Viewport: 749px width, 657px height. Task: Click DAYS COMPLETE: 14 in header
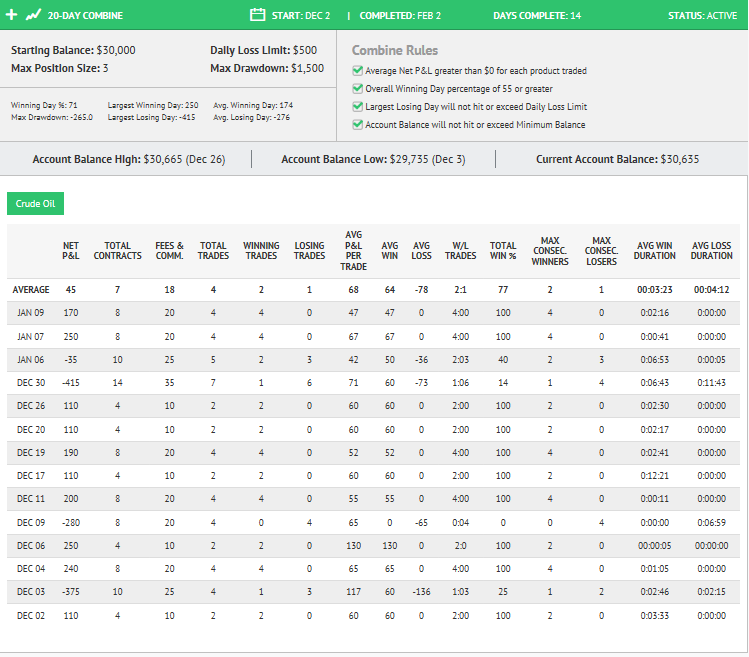pos(537,15)
